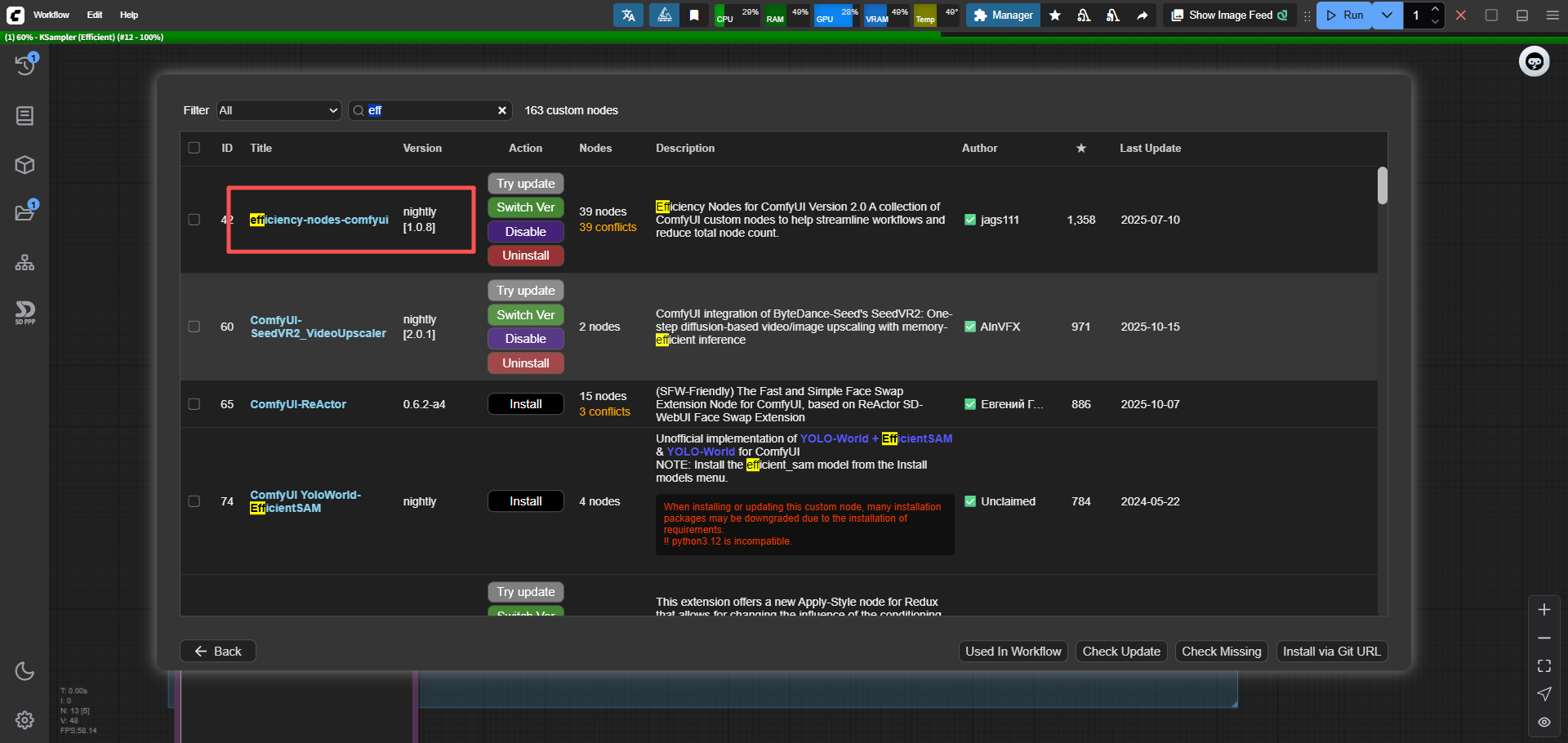
Task: Open the hamburger menu at top right
Action: pyautogui.click(x=1552, y=15)
